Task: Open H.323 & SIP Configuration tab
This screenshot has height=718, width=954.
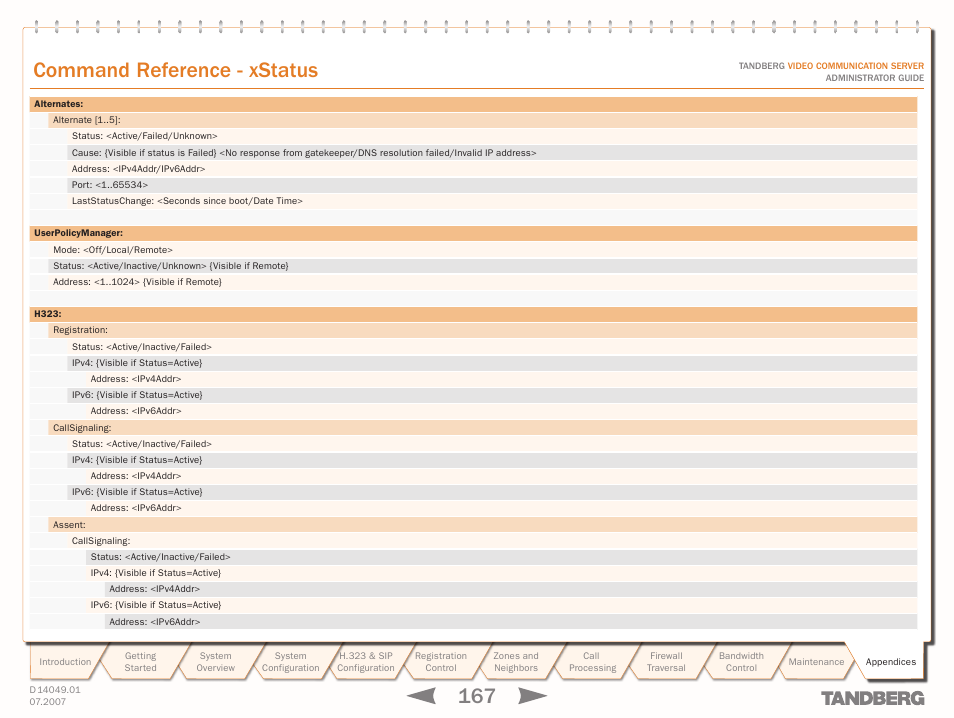Action: (366, 661)
